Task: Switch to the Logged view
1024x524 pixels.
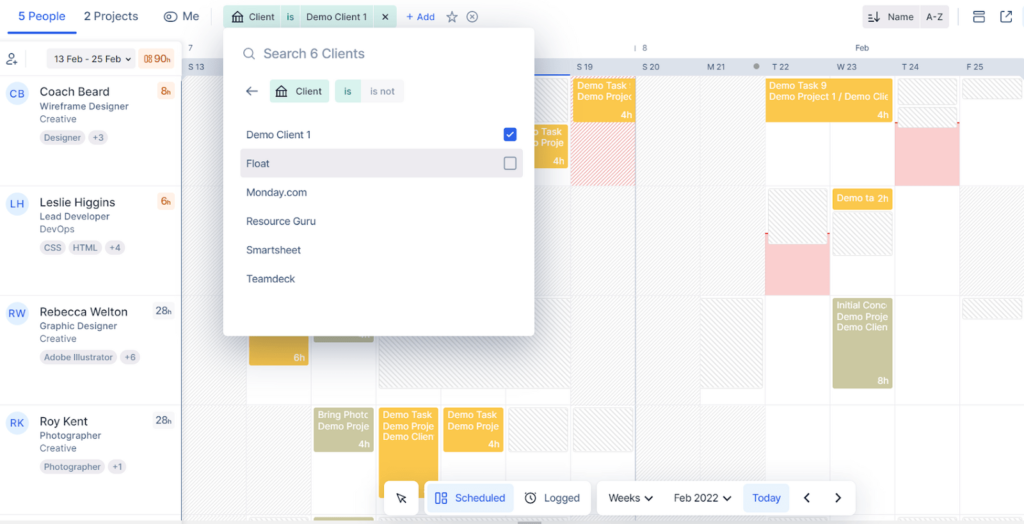Action: point(552,498)
